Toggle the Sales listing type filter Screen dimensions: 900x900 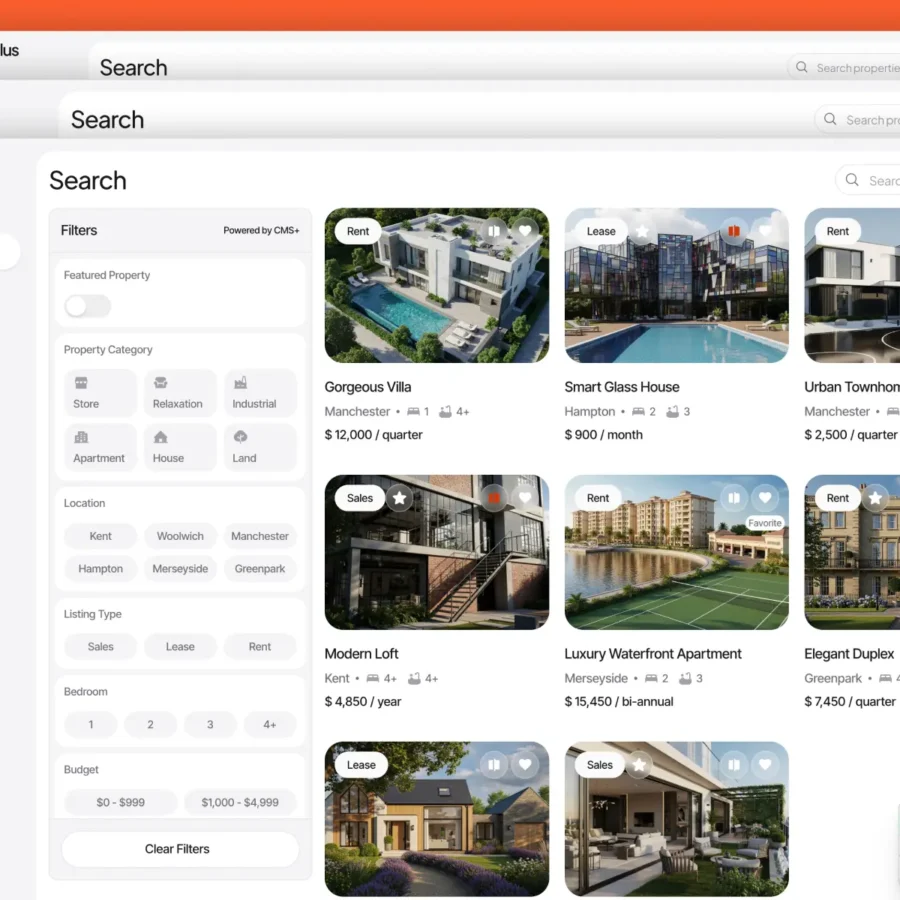[99, 647]
